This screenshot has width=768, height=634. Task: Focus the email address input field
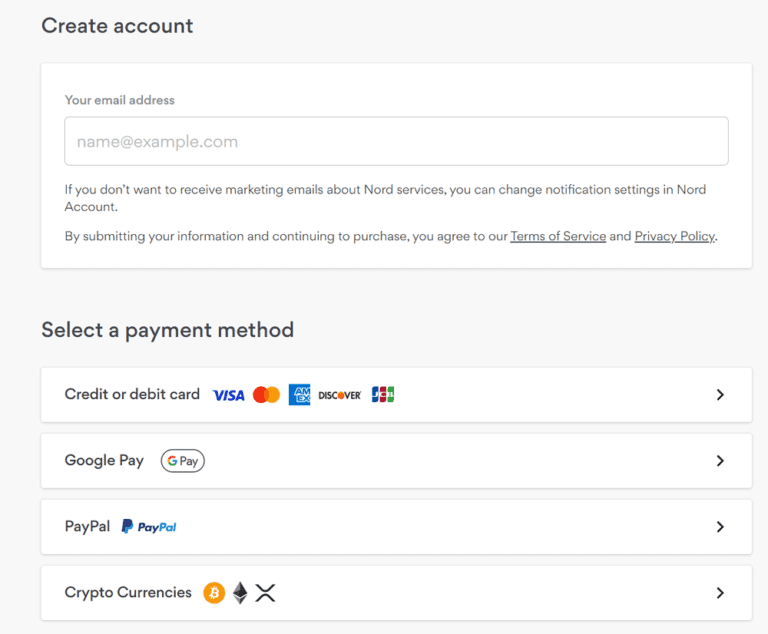[x=396, y=141]
